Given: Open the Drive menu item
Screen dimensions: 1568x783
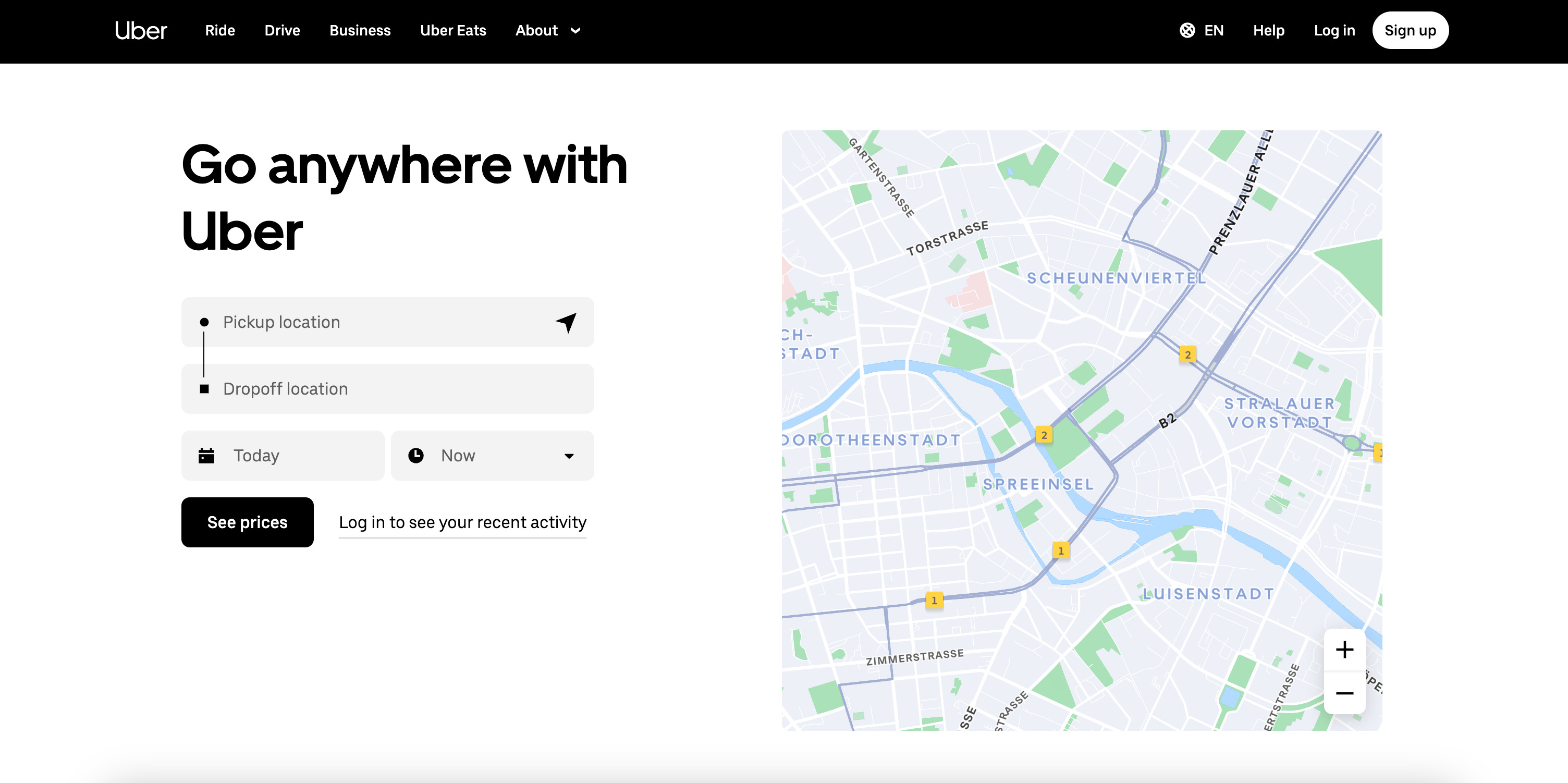Looking at the screenshot, I should [282, 30].
